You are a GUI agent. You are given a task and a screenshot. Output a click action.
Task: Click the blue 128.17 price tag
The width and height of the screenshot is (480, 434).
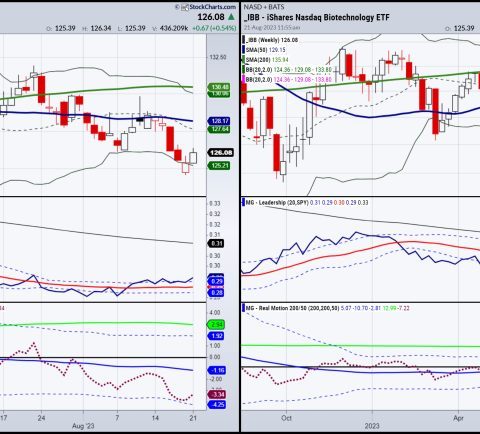pyautogui.click(x=219, y=121)
